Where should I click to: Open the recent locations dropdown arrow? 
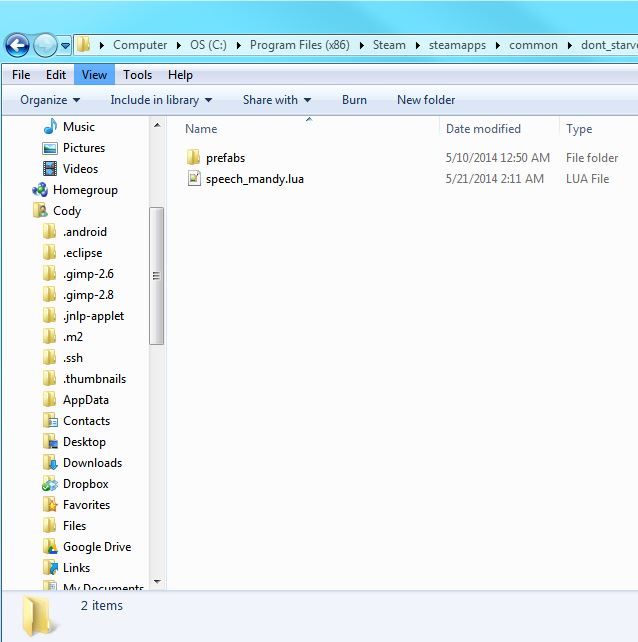click(x=66, y=45)
